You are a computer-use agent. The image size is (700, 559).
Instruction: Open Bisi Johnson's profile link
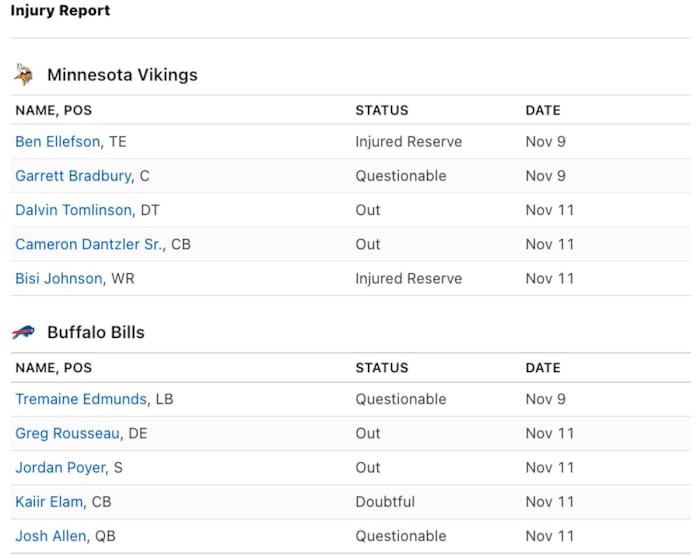pyautogui.click(x=58, y=278)
